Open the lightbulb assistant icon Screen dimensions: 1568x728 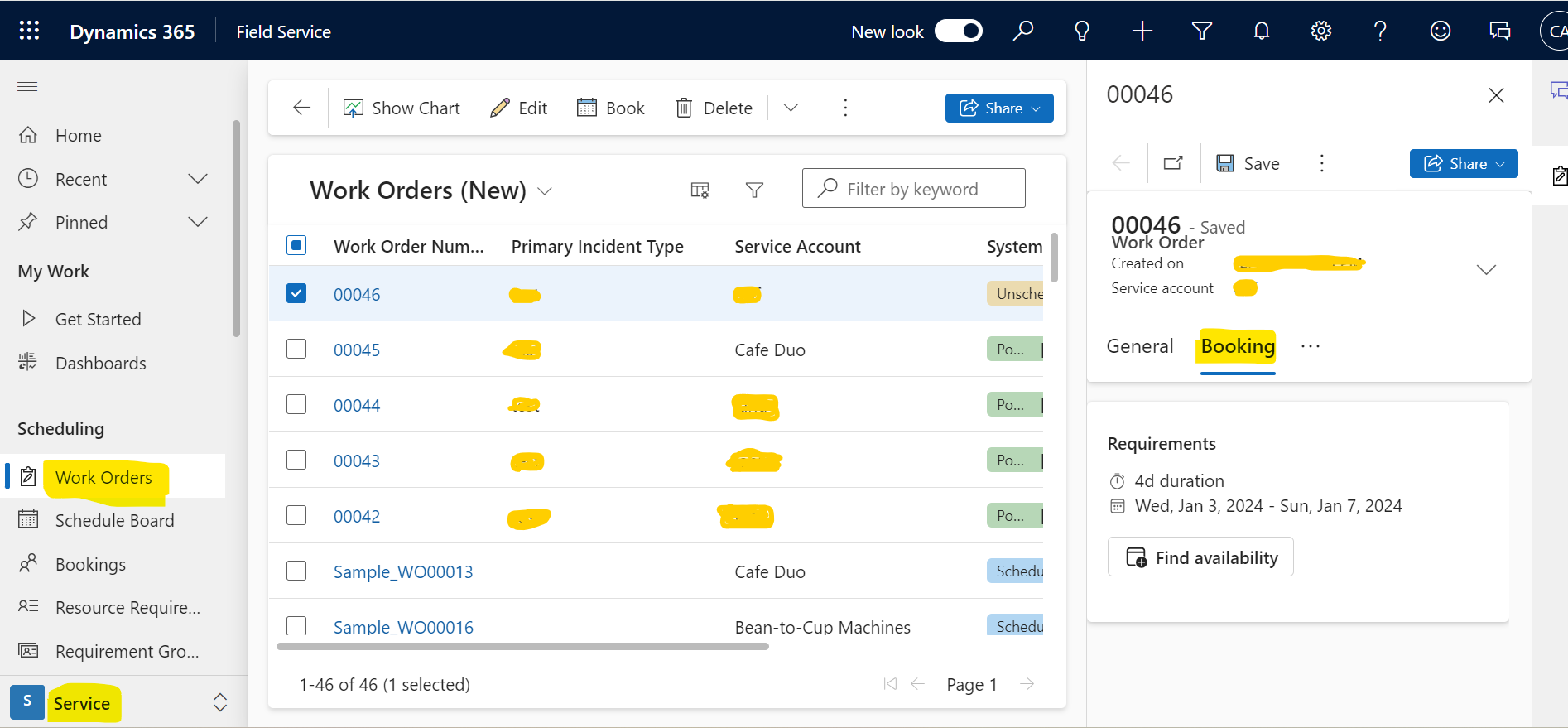[1082, 31]
